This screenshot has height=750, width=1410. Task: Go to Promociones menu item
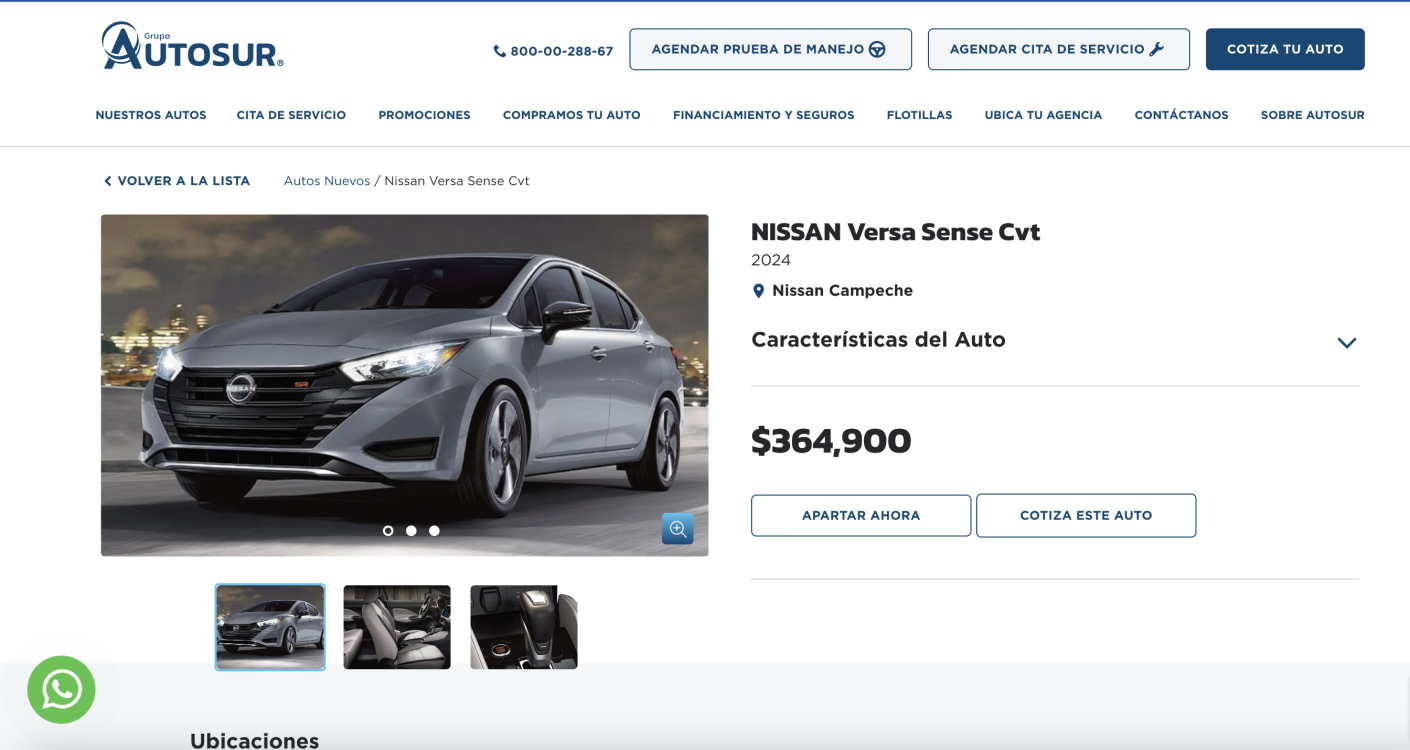point(424,115)
